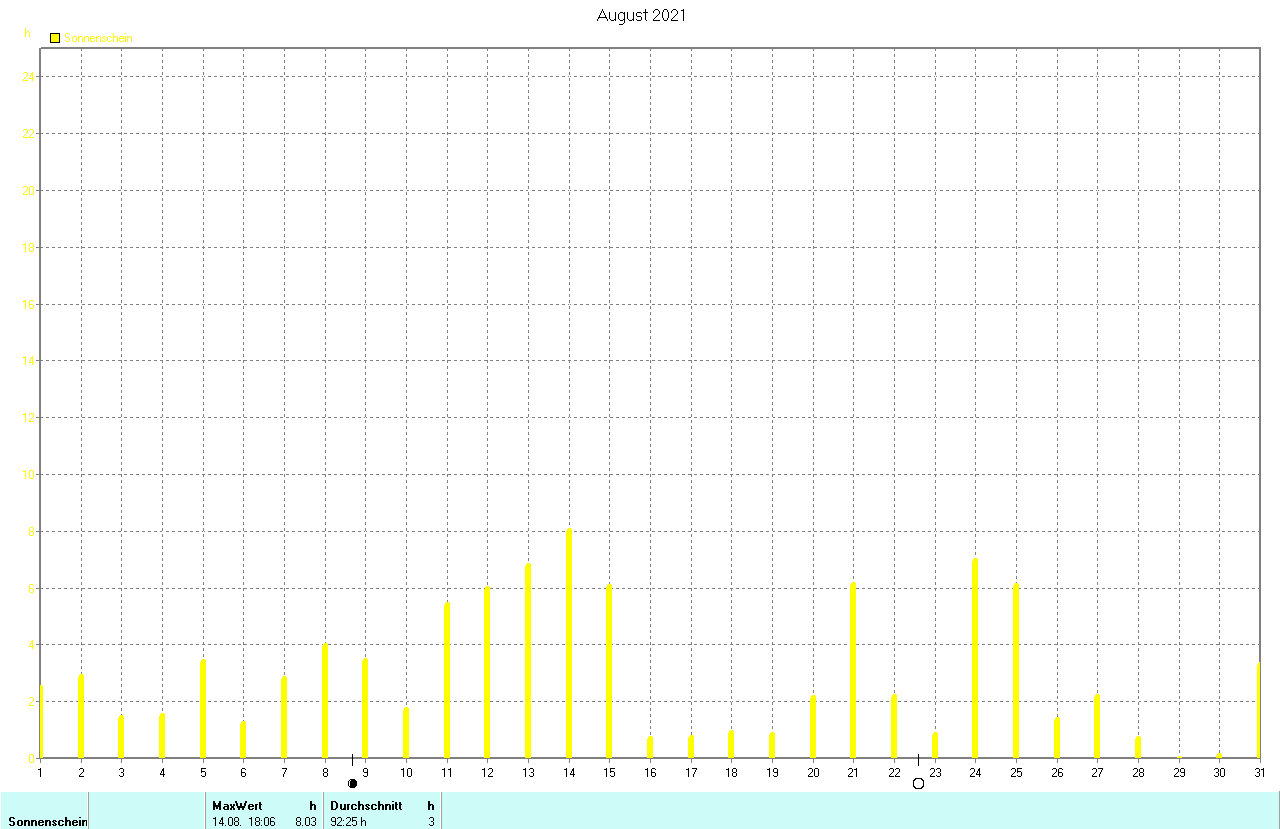
Task: Click the x-axis label 17
Action: pos(691,772)
